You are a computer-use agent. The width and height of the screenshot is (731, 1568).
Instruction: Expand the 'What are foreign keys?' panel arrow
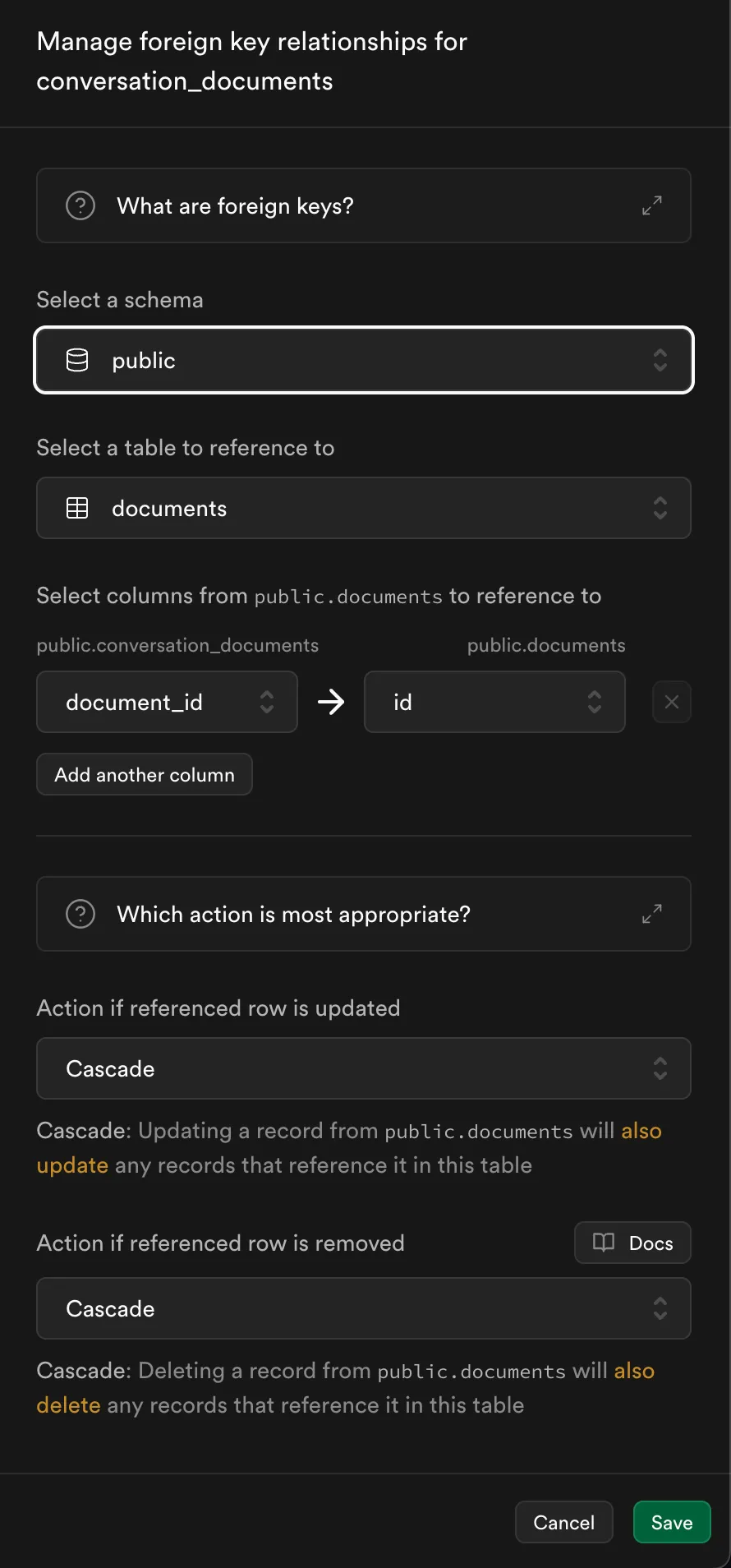(x=652, y=205)
